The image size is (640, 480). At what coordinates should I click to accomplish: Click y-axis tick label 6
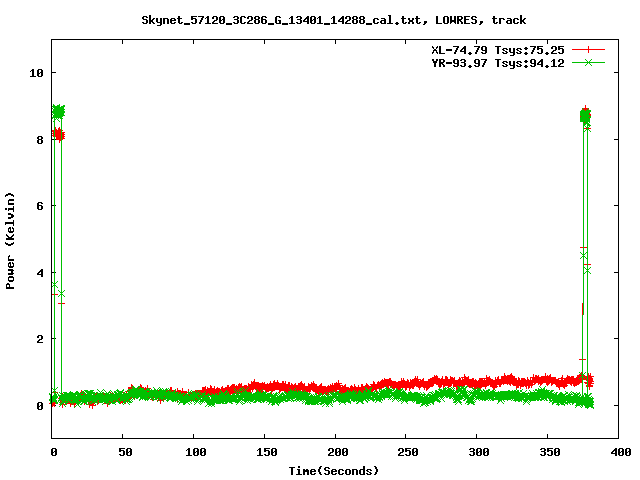coord(40,206)
